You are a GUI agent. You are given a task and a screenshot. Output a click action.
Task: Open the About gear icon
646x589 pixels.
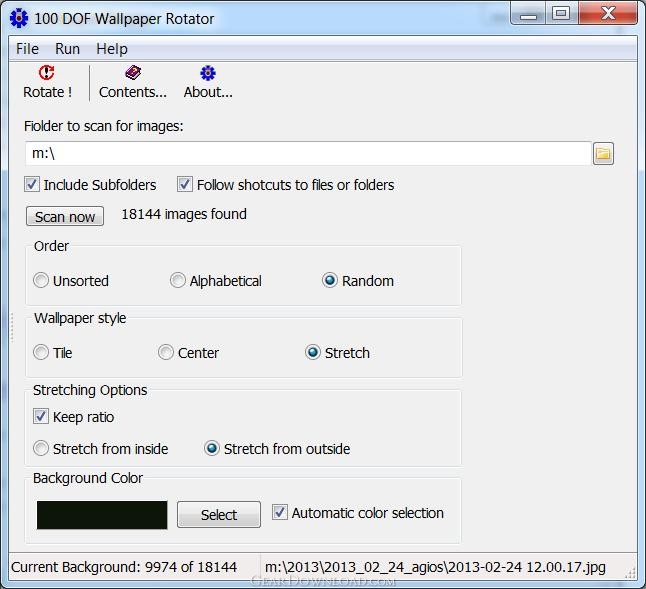pyautogui.click(x=208, y=73)
